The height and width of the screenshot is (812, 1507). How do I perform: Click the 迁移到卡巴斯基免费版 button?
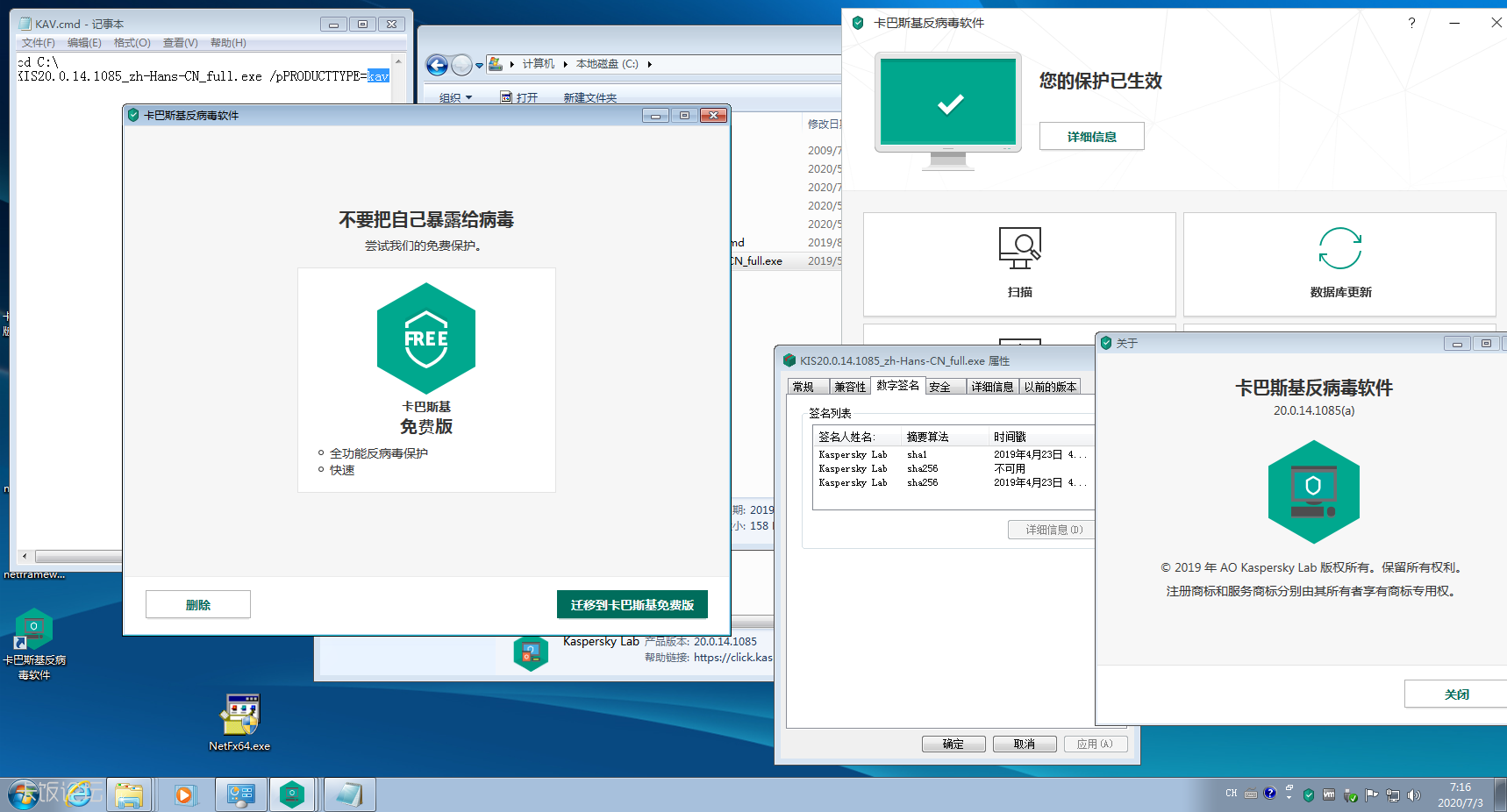(x=632, y=604)
